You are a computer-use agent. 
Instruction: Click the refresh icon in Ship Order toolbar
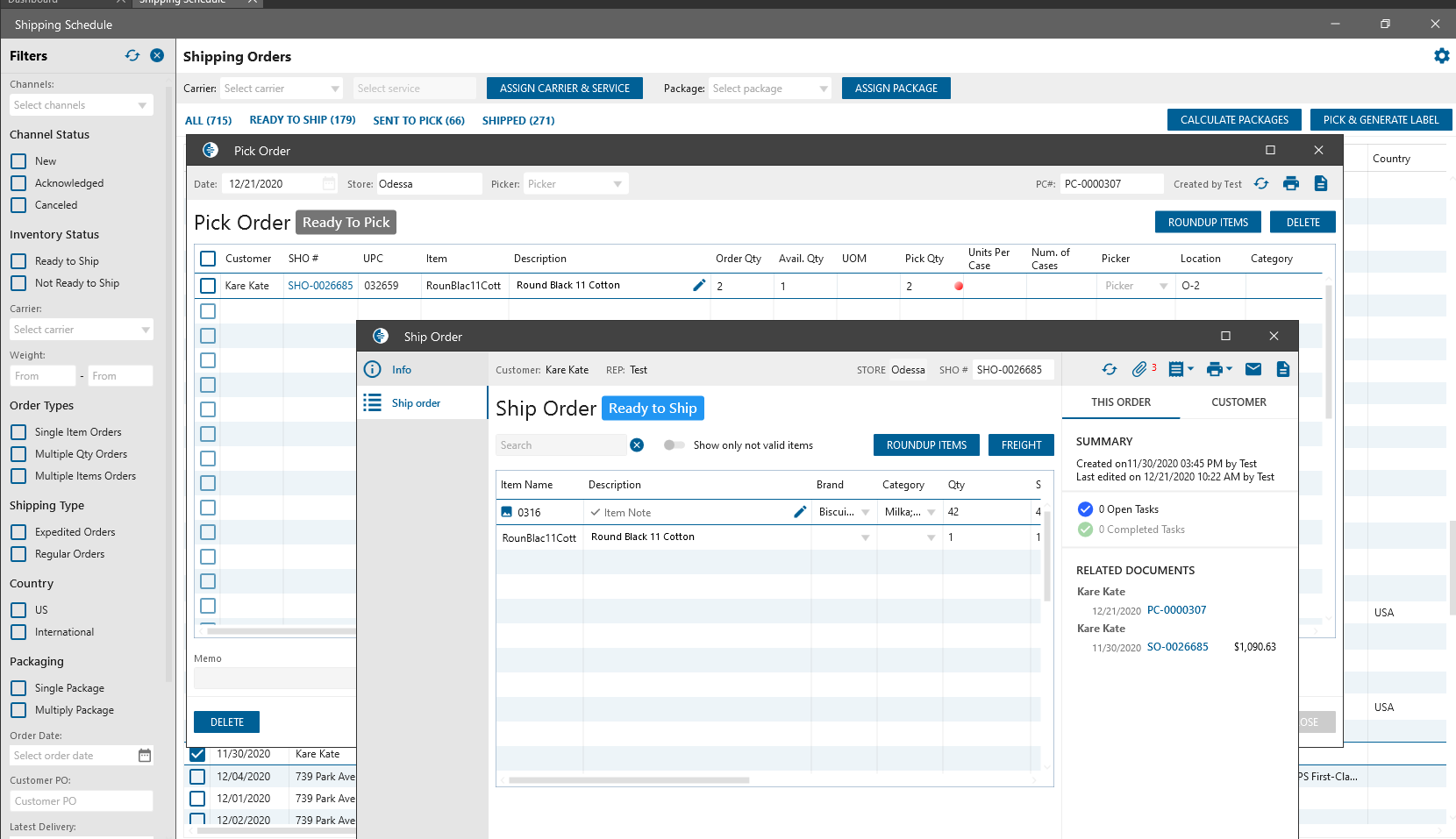click(x=1110, y=369)
